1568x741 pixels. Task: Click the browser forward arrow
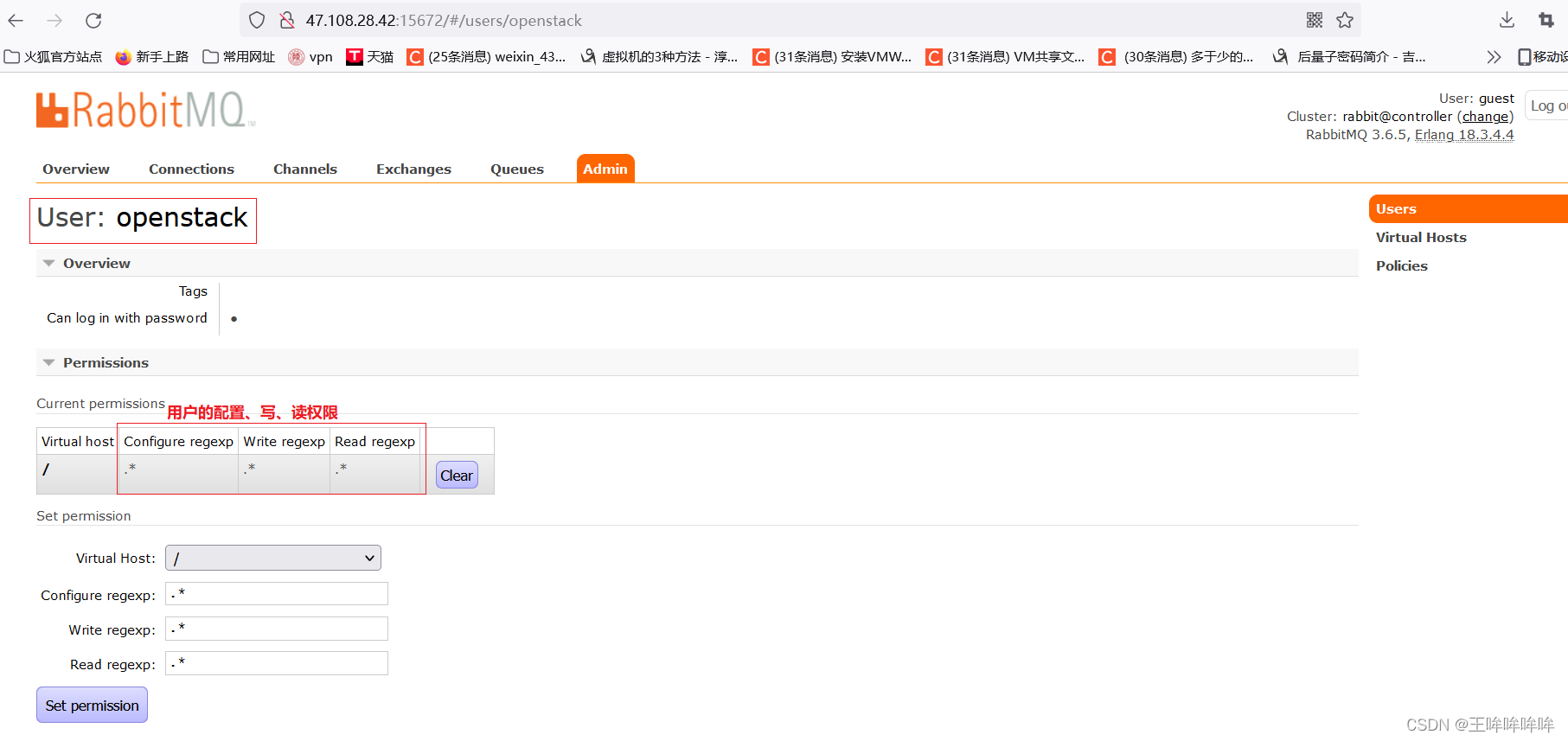[54, 20]
